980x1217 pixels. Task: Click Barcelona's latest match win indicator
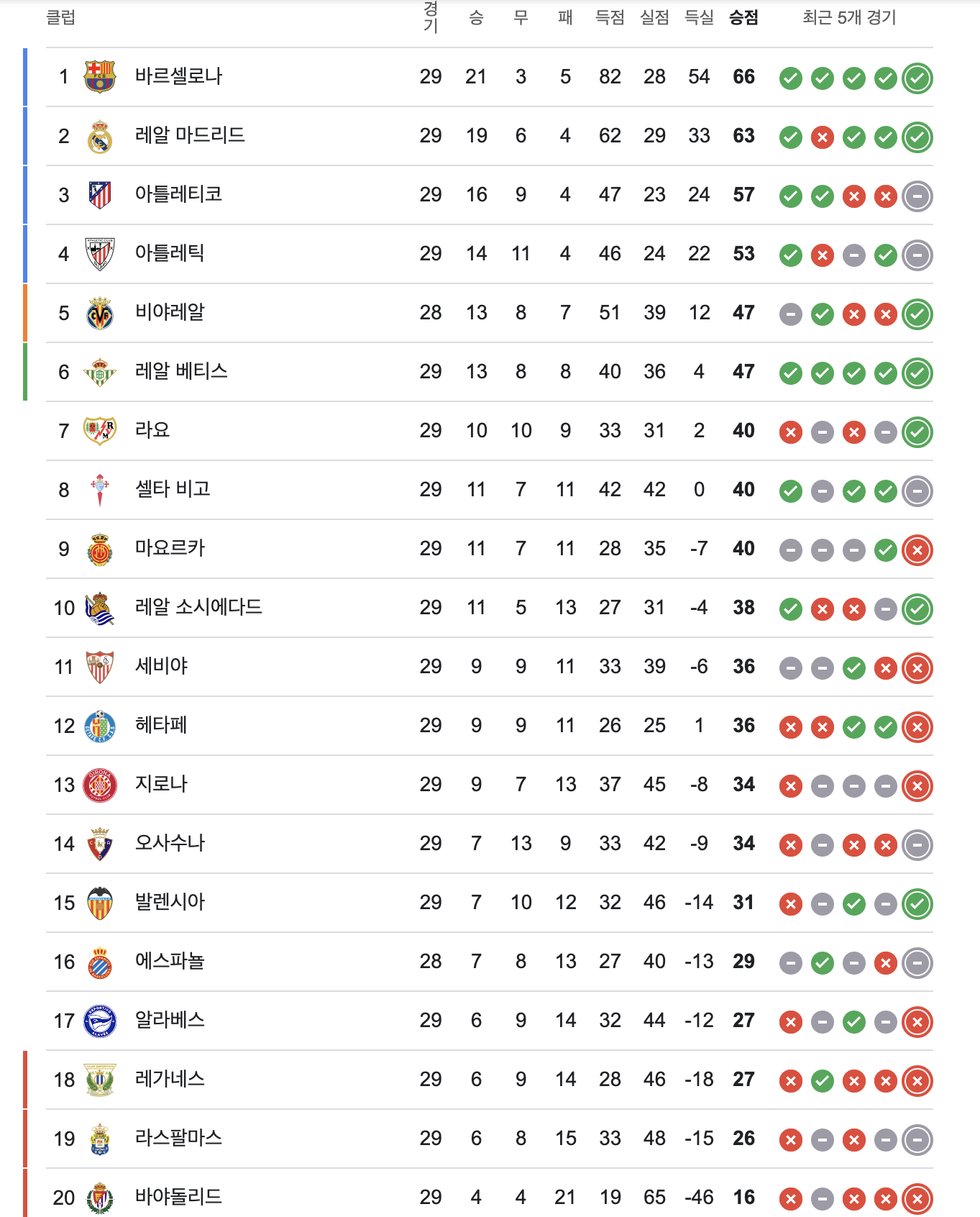pos(917,78)
